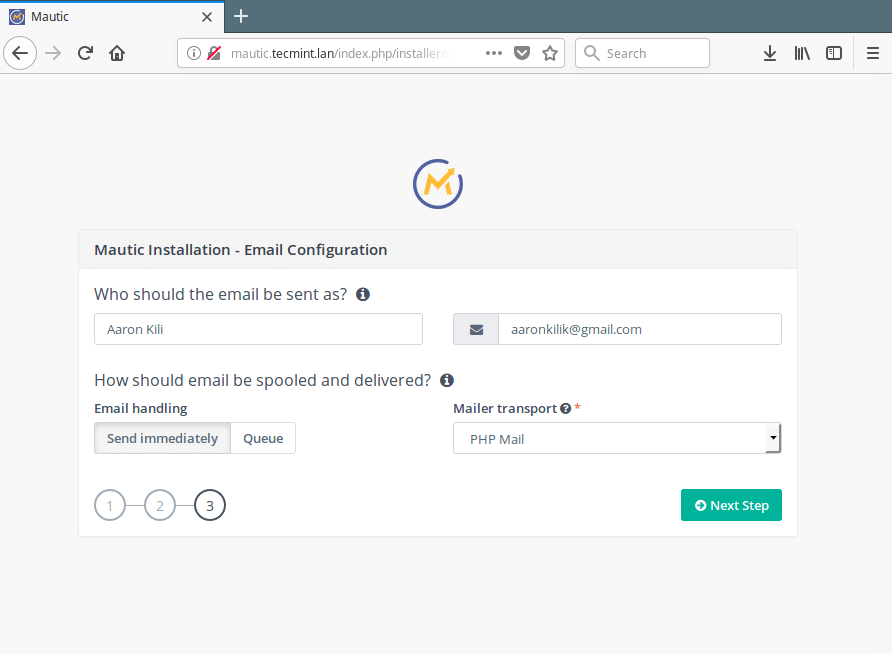Open the Mailer transport PHP Mail dropdown

click(617, 438)
